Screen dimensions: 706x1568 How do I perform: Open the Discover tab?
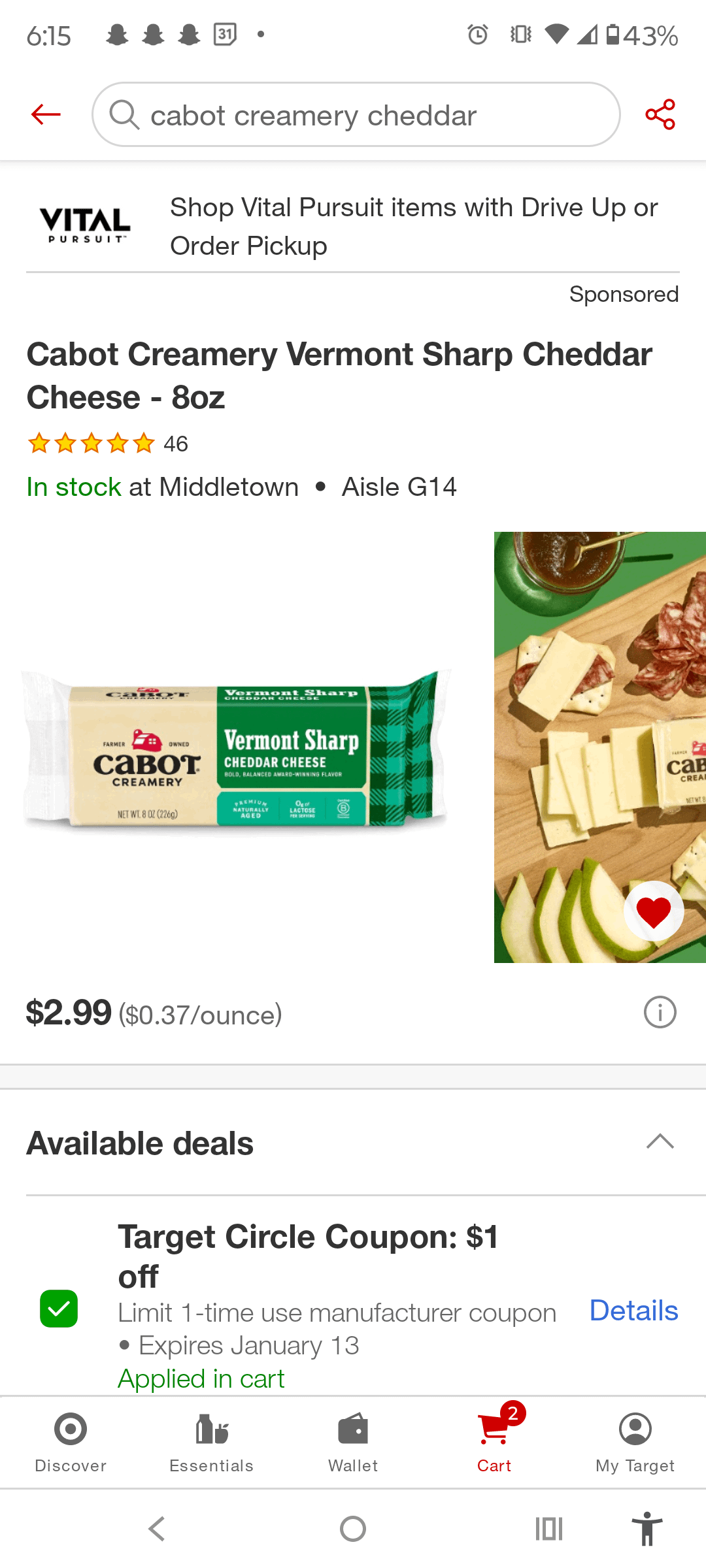71,1441
